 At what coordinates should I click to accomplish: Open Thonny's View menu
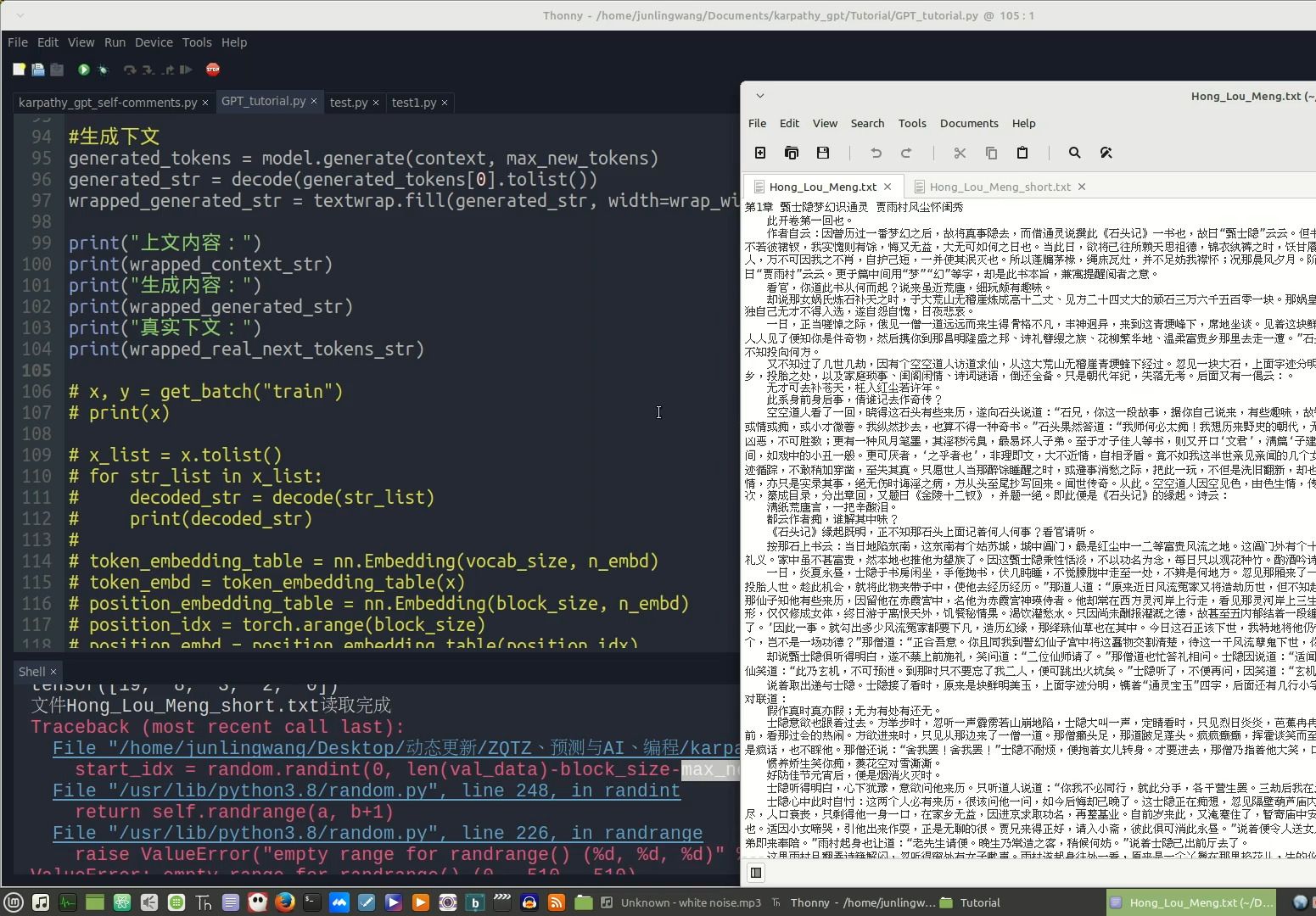[81, 42]
